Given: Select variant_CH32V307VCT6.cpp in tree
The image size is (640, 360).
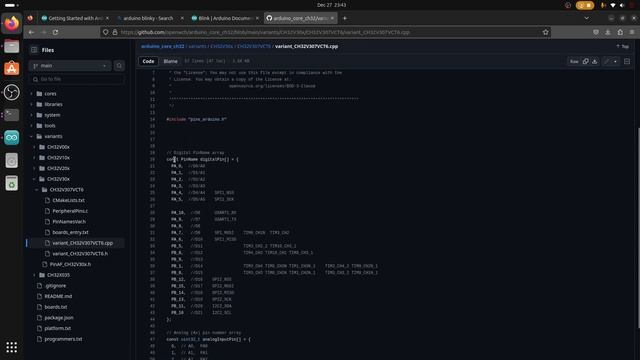Looking at the screenshot, I should [82, 243].
